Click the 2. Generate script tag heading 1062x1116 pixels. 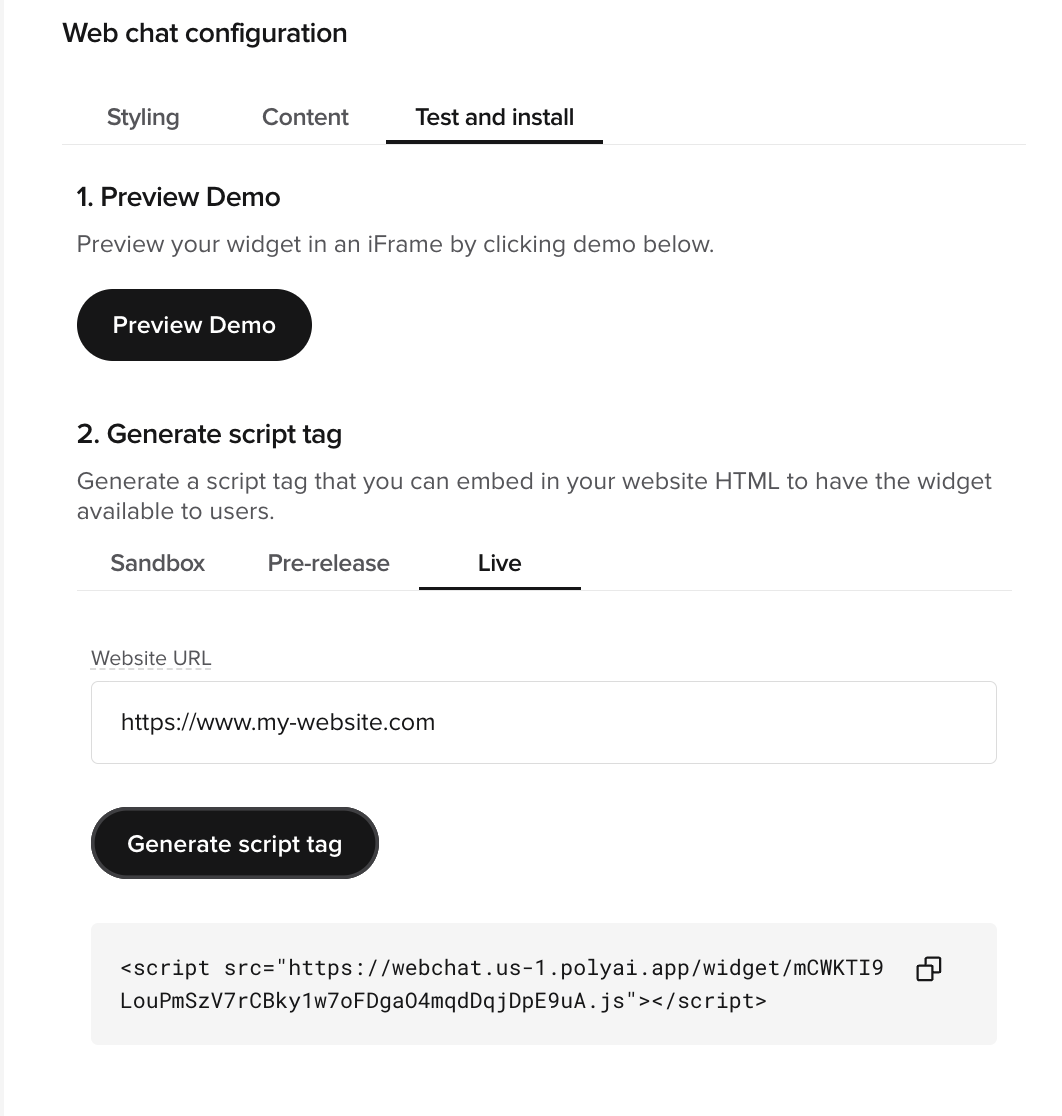209,434
